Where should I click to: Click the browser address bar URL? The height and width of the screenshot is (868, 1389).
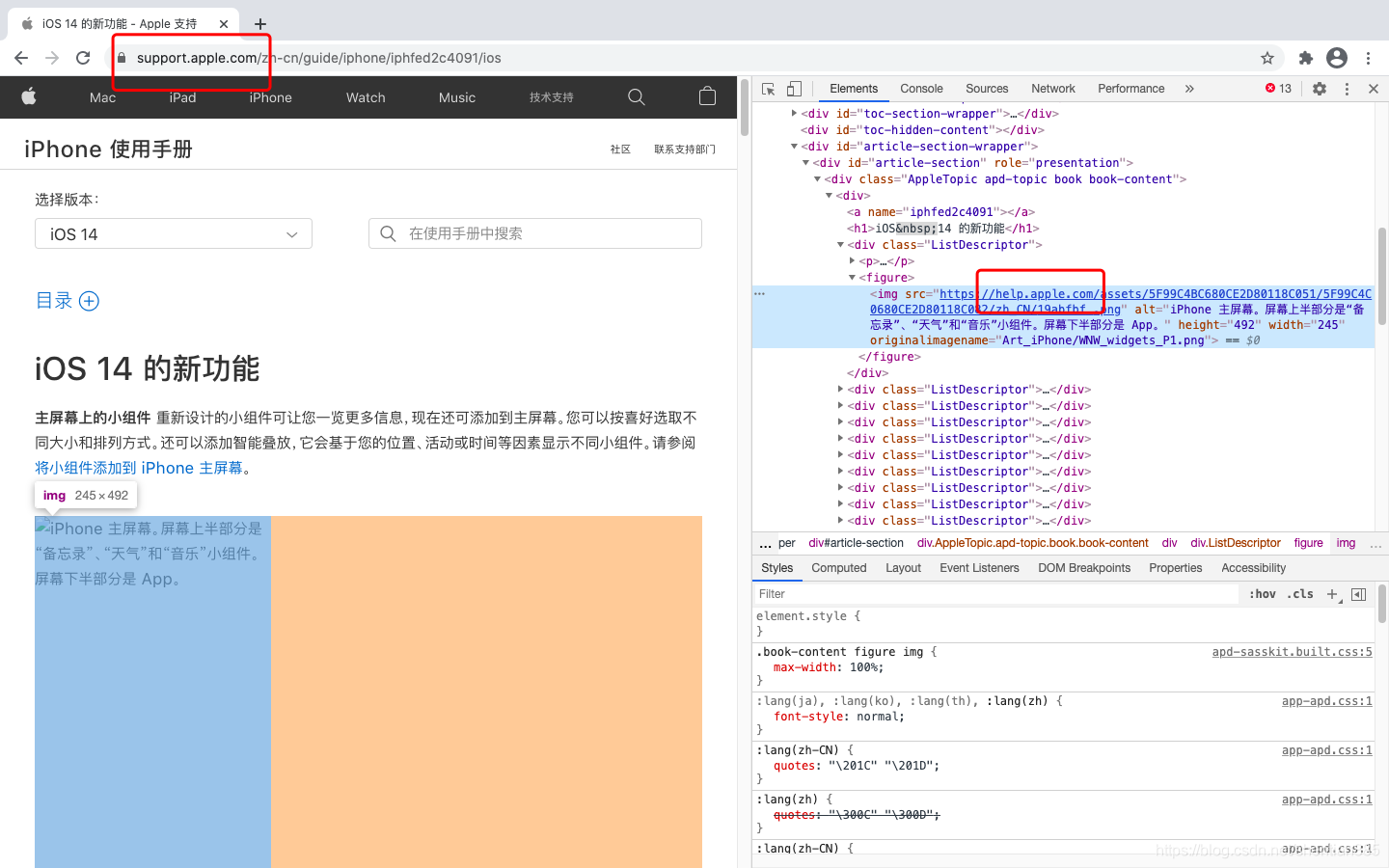click(318, 58)
